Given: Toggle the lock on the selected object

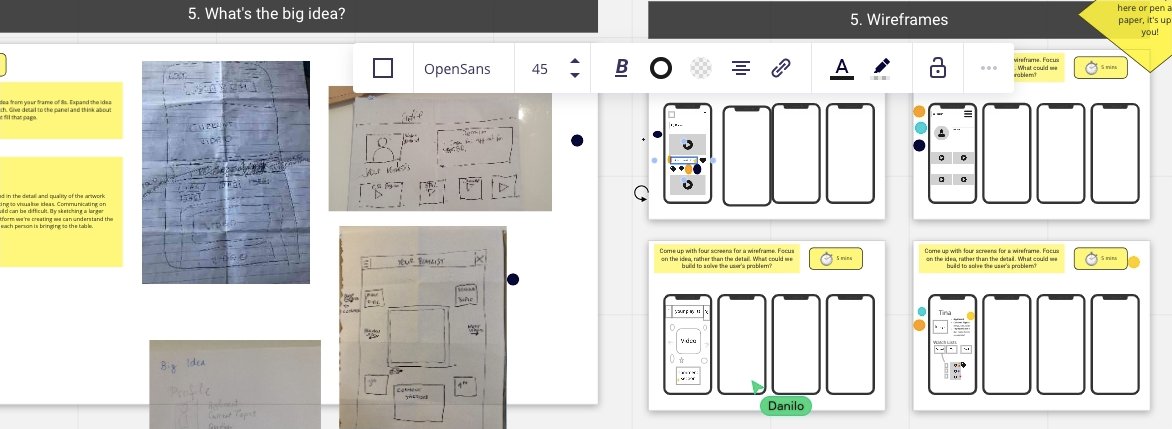Looking at the screenshot, I should click(937, 69).
